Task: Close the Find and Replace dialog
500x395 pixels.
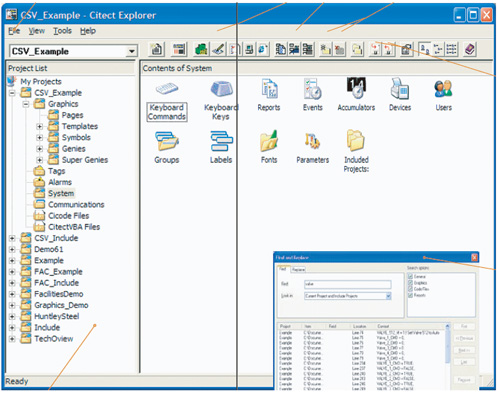Action: point(474,257)
